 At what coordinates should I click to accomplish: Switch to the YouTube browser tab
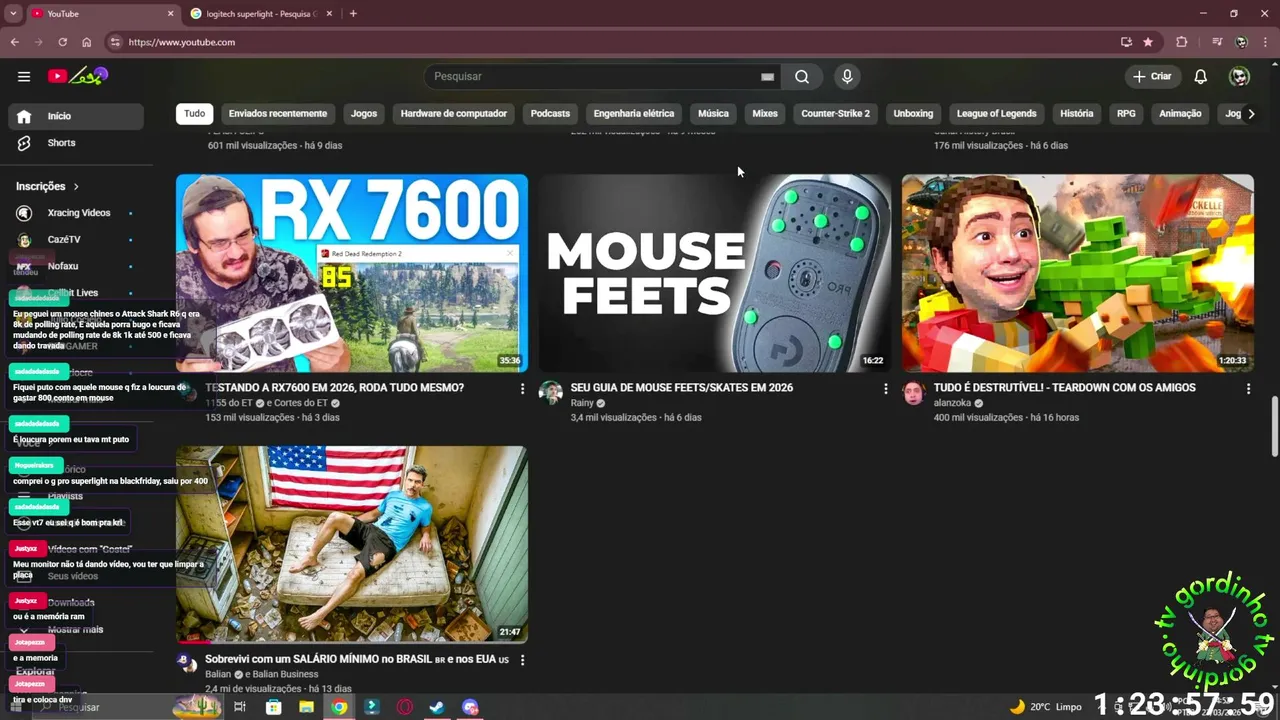[98, 14]
